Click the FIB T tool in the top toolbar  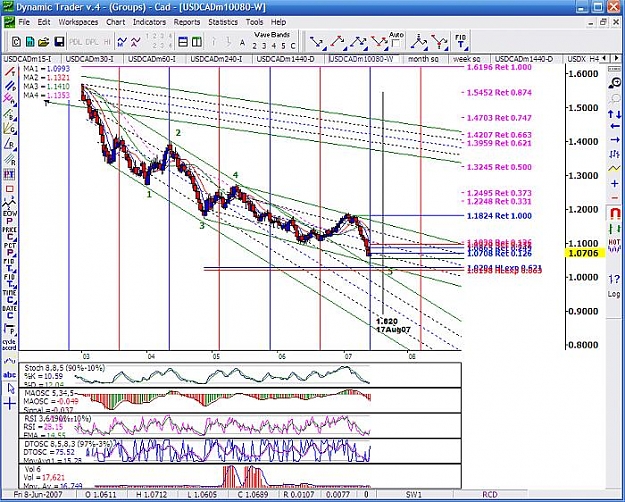click(461, 41)
